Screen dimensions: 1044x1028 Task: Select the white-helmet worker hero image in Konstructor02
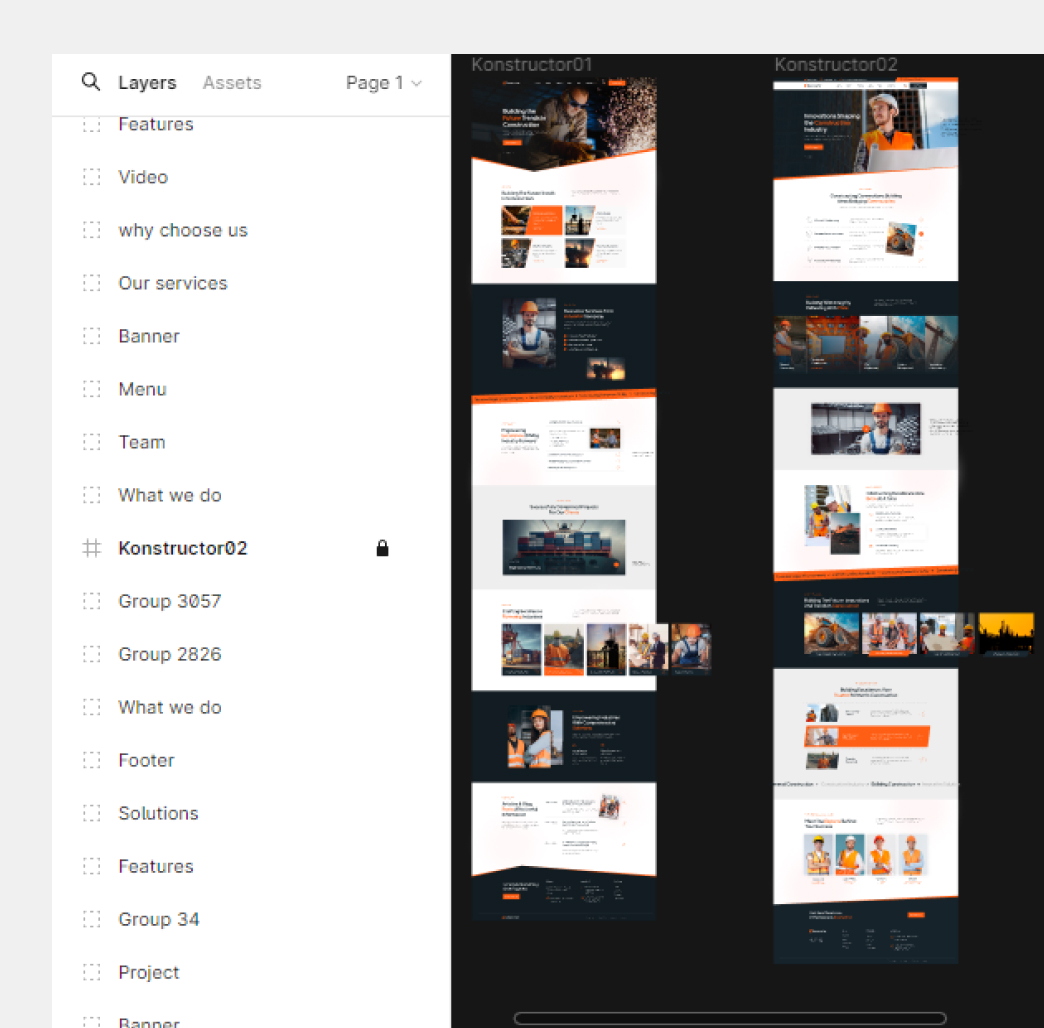pos(866,130)
